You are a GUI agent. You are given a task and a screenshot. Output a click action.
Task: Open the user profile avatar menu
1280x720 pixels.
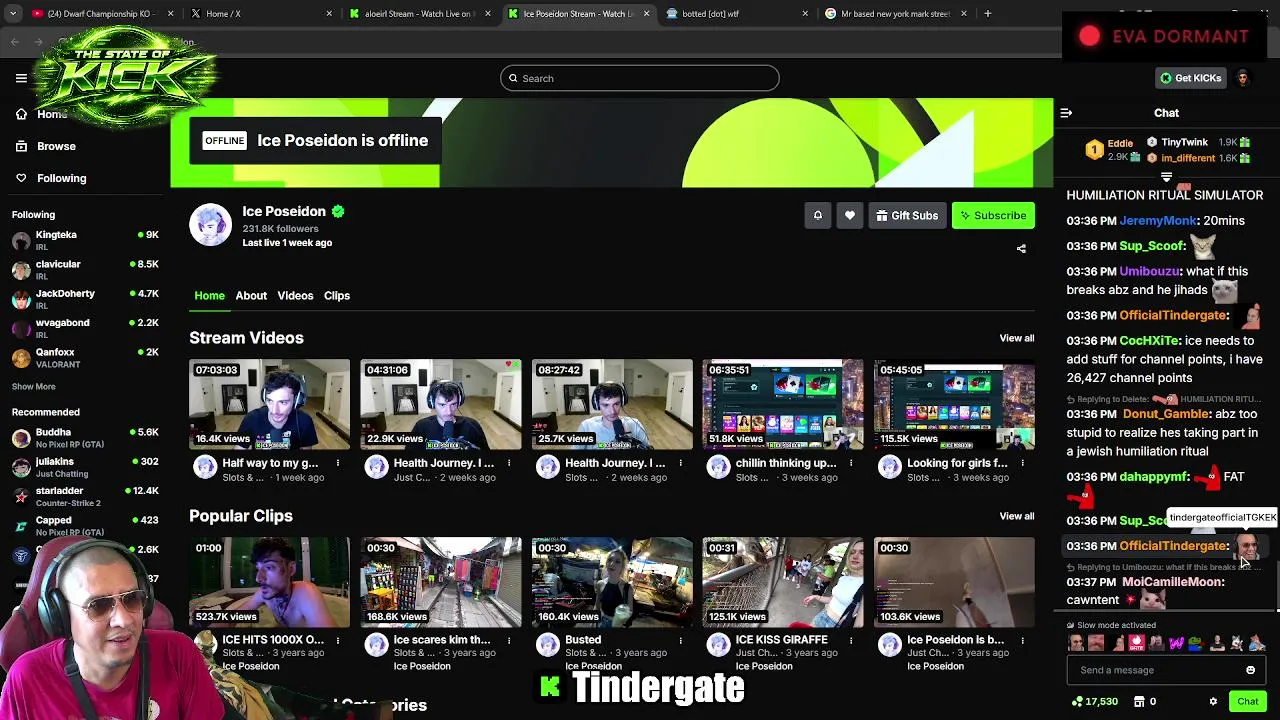point(1242,78)
